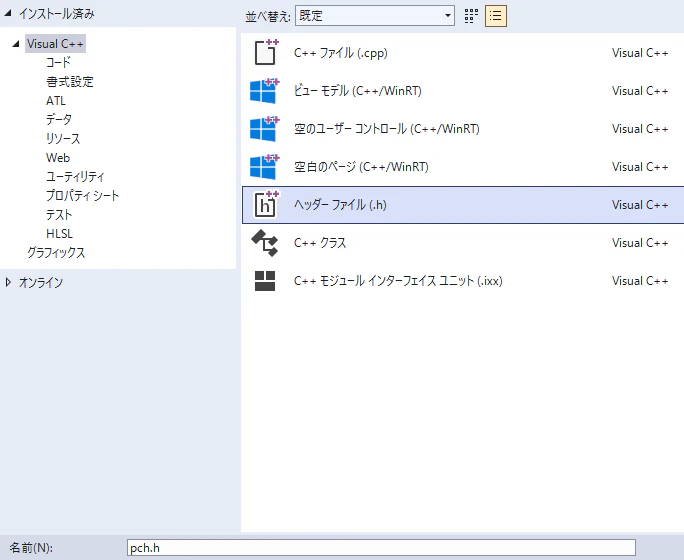The image size is (684, 560).
Task: Expand the オンライン section
Action: [8, 283]
